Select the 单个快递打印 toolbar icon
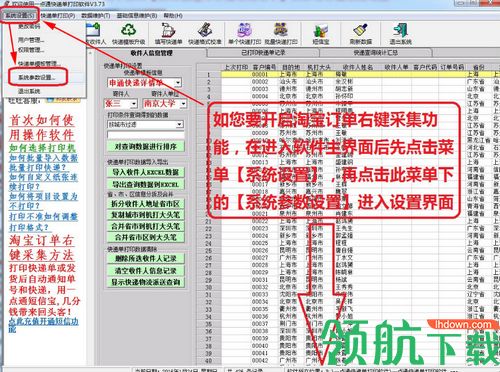Viewport: 500px width, 372px height. tap(244, 30)
